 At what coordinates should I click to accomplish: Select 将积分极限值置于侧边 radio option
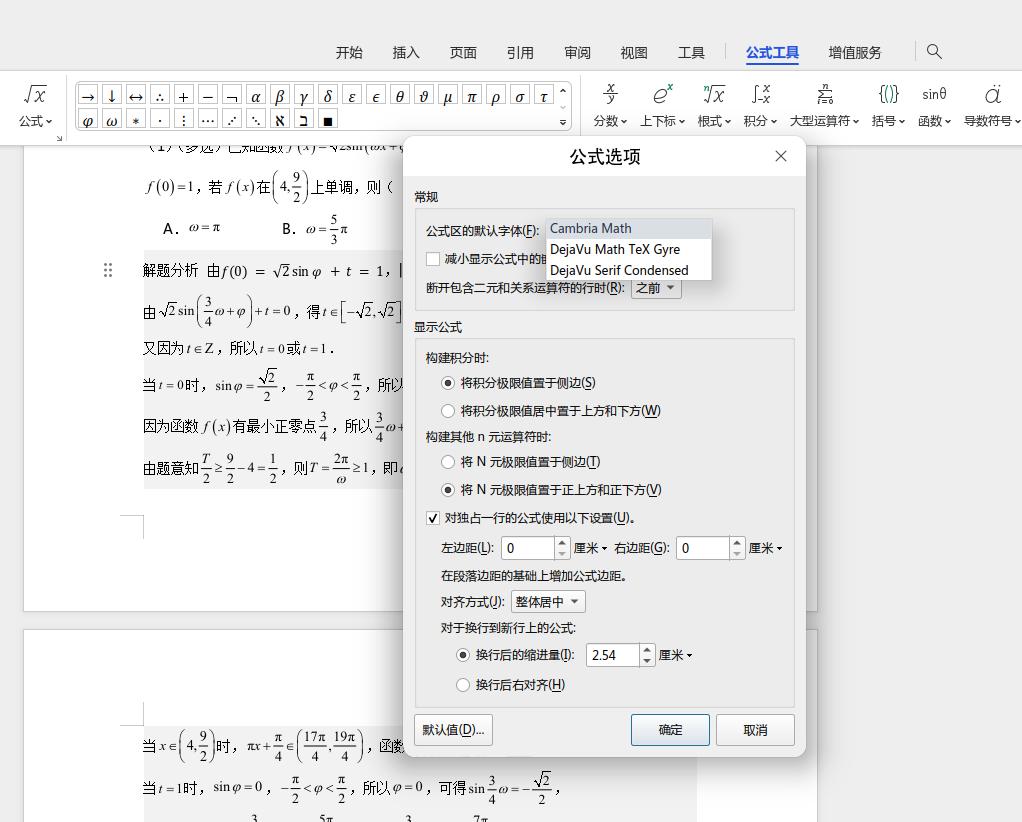(x=448, y=383)
